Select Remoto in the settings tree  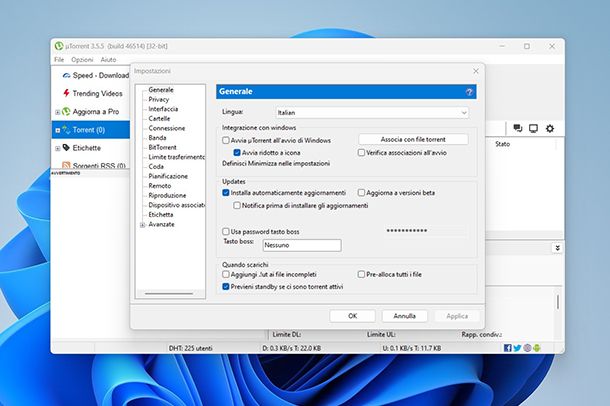click(160, 186)
